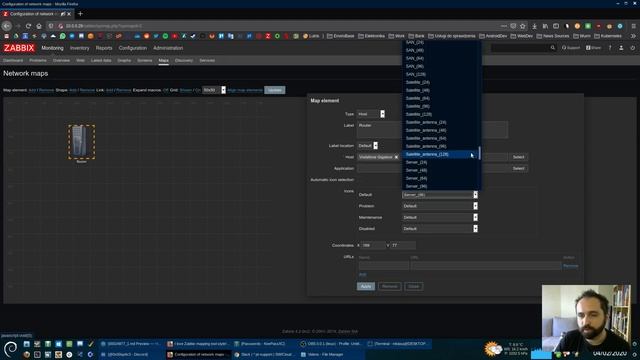Screen dimensions: 640x360
Task: Open the weather widget in the taskbar
Action: [506, 349]
